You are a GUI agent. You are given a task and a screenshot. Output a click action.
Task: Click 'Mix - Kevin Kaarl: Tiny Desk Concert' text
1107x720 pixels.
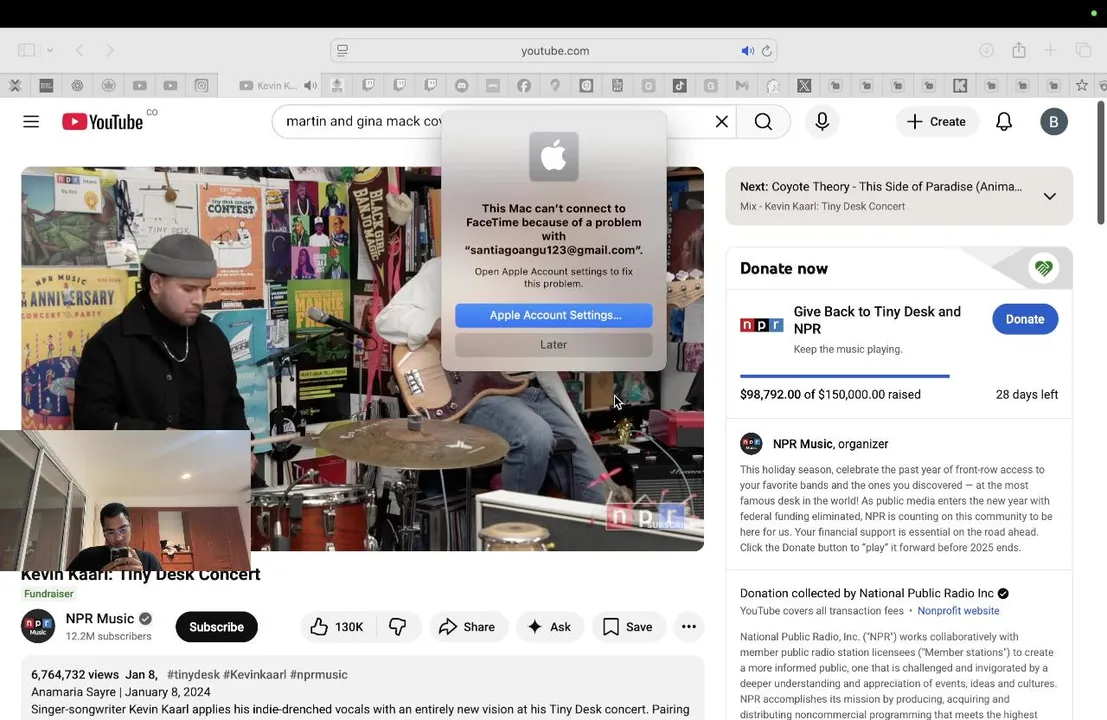click(822, 206)
